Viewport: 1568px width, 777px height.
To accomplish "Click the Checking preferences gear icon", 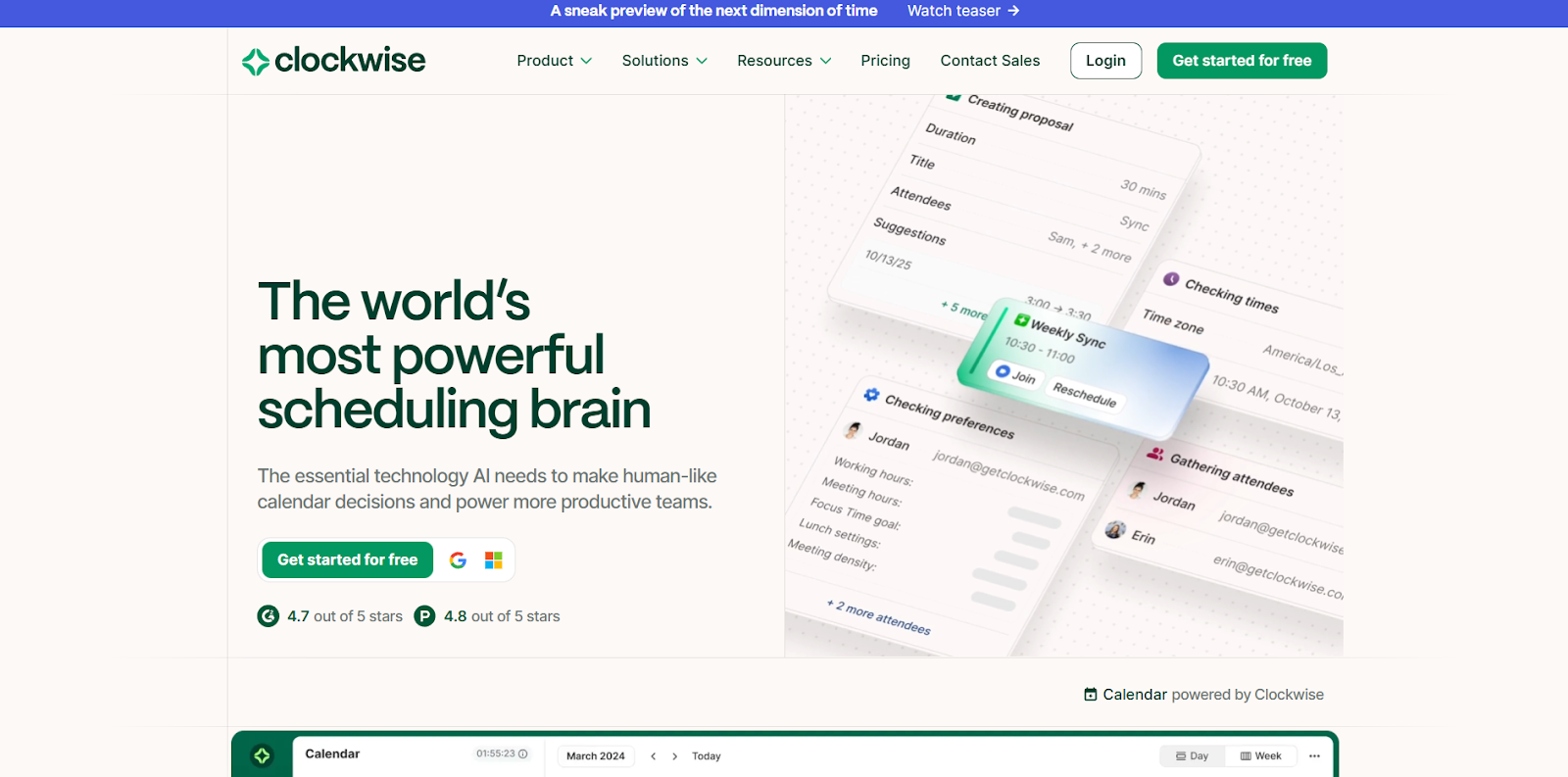I will (x=871, y=395).
